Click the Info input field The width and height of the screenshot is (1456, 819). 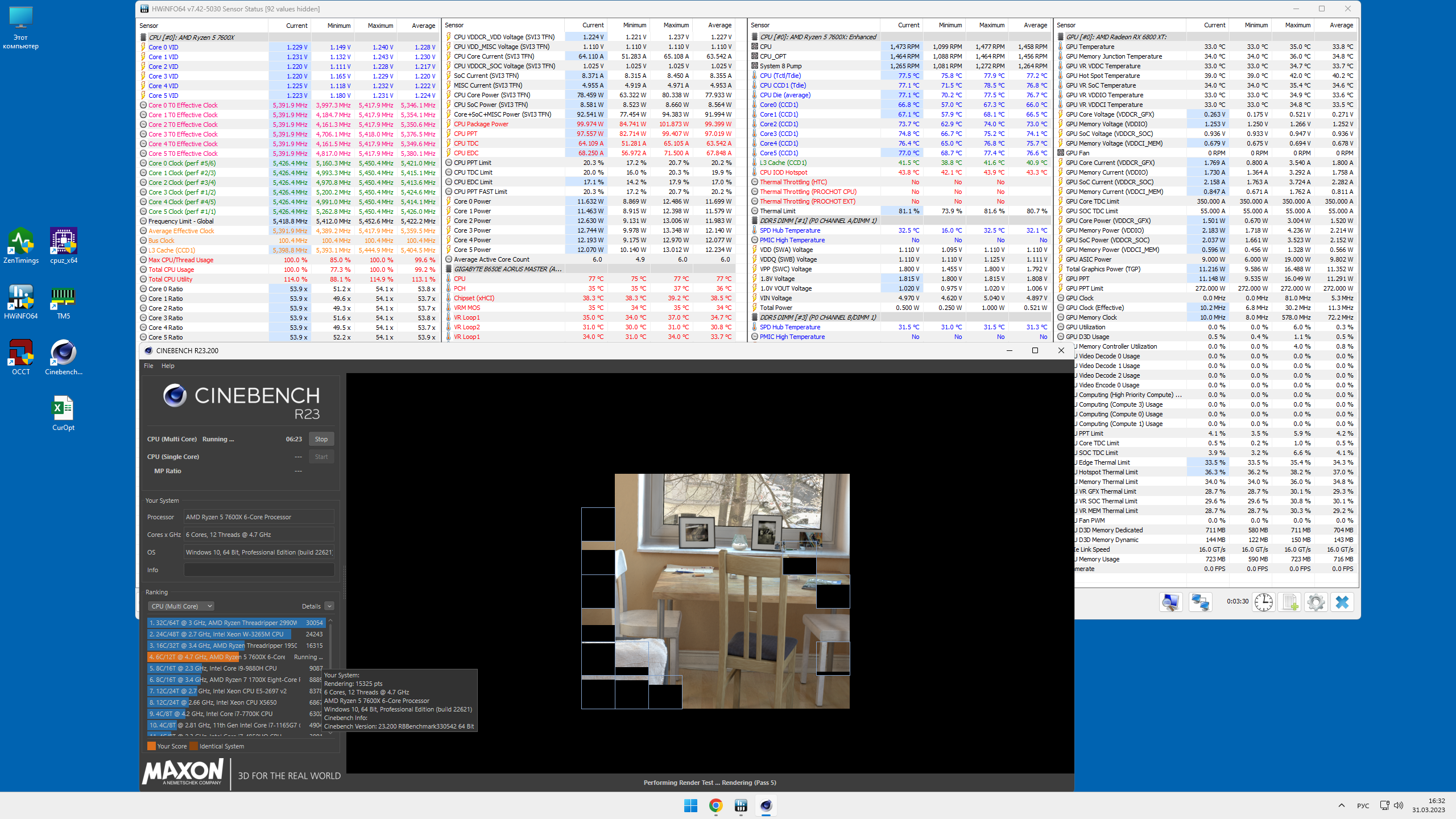click(259, 570)
